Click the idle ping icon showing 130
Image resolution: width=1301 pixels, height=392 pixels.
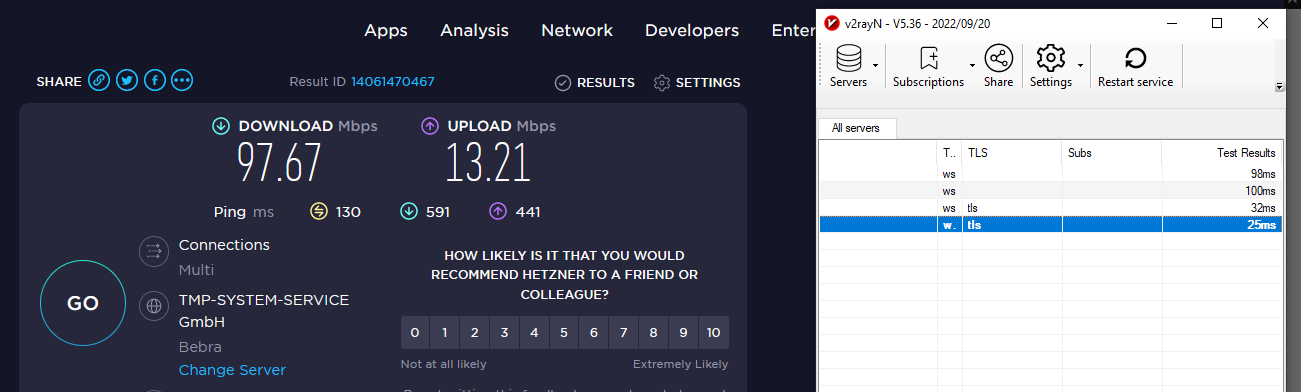click(320, 212)
